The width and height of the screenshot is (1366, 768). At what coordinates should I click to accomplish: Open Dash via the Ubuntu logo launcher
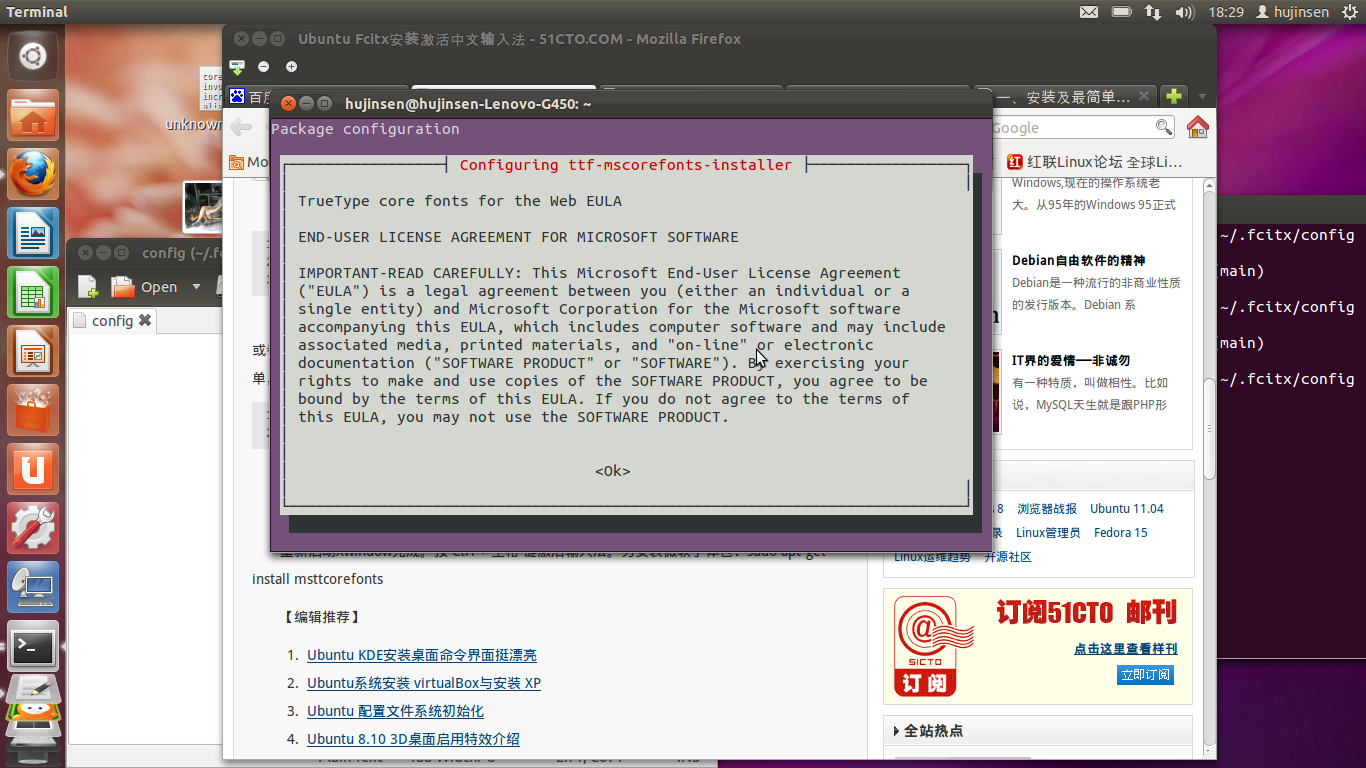point(33,56)
